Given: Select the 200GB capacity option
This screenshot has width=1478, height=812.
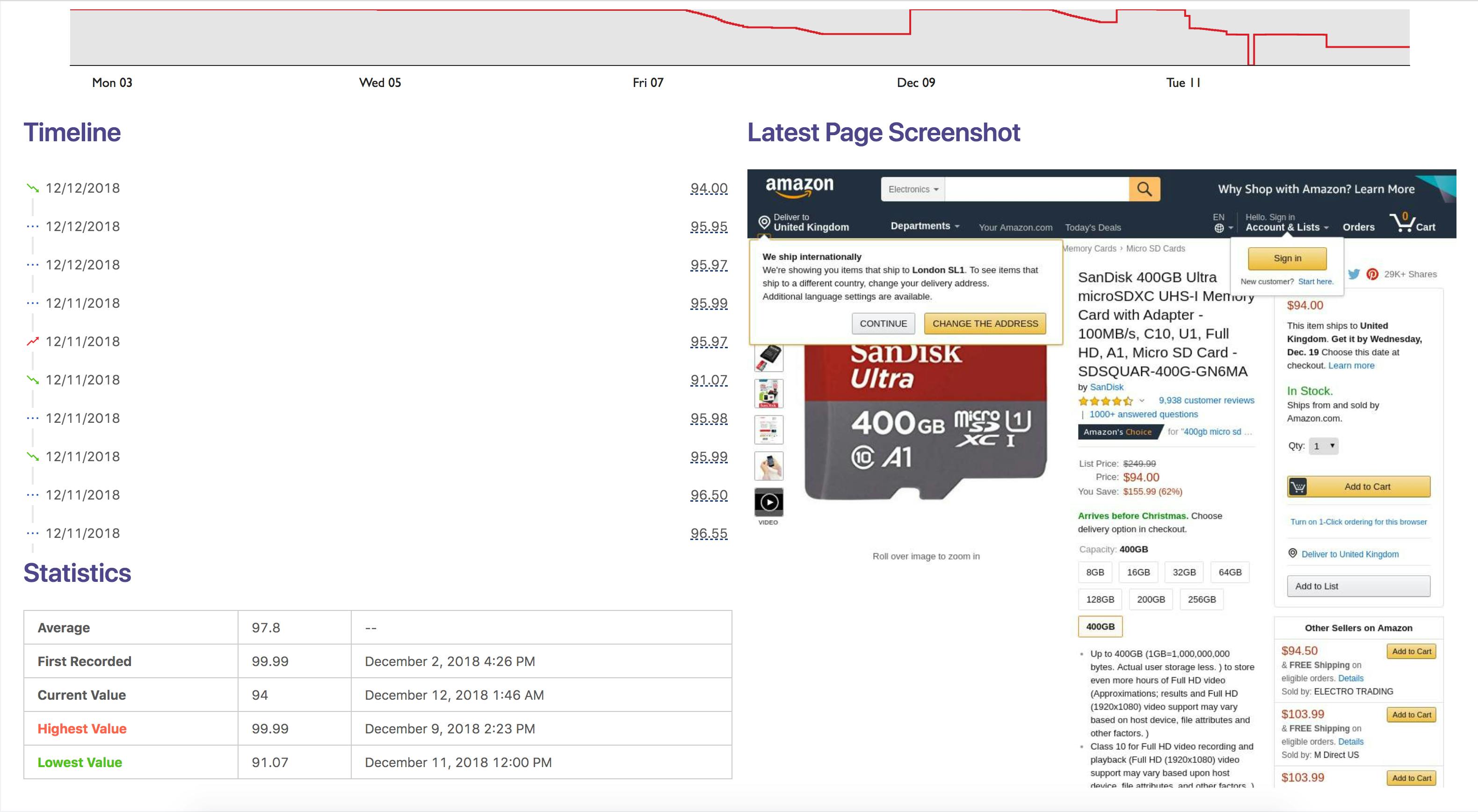Looking at the screenshot, I should pos(1151,599).
